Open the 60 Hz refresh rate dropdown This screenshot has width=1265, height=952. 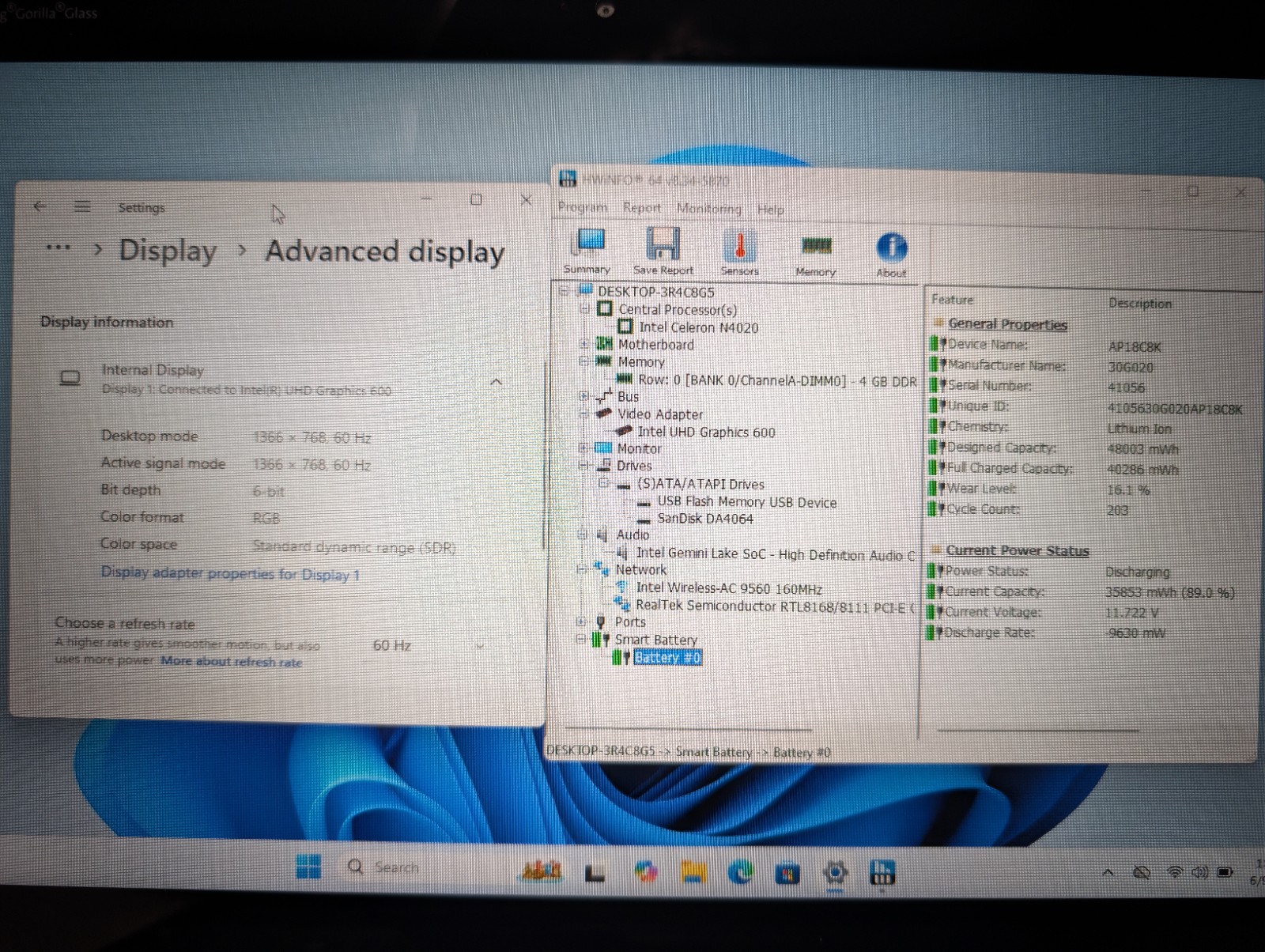coord(428,646)
